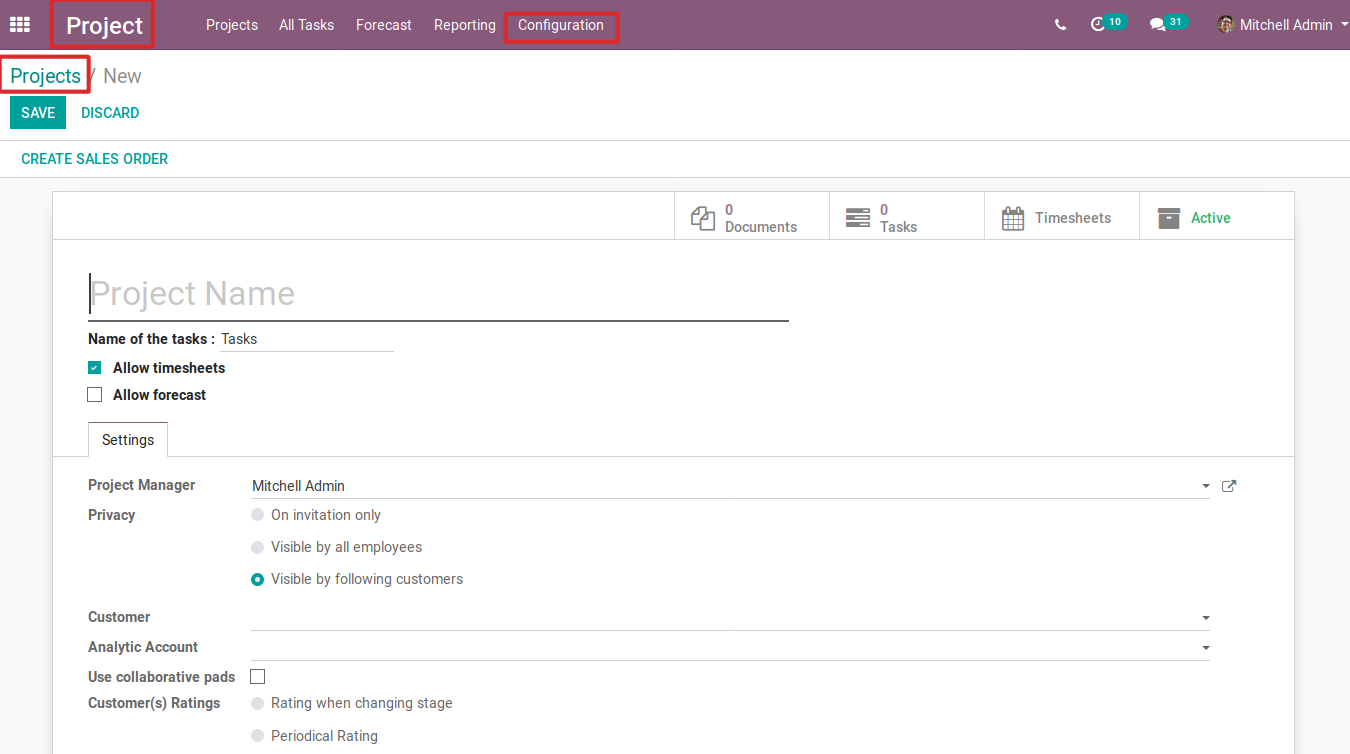Open Mitchell Admin user menu caret

pyautogui.click(x=1344, y=25)
